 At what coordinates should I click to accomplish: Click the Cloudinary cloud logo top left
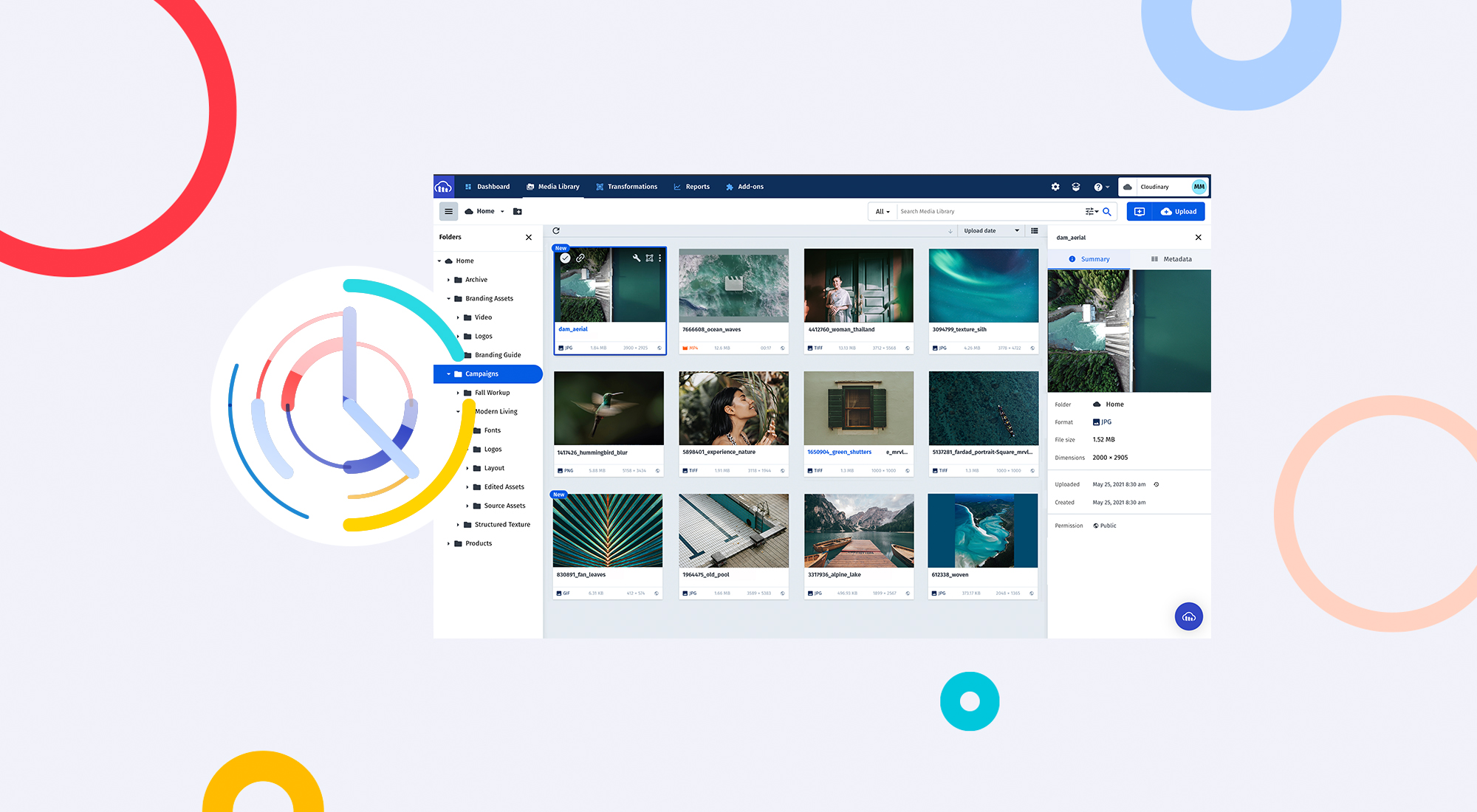(443, 186)
